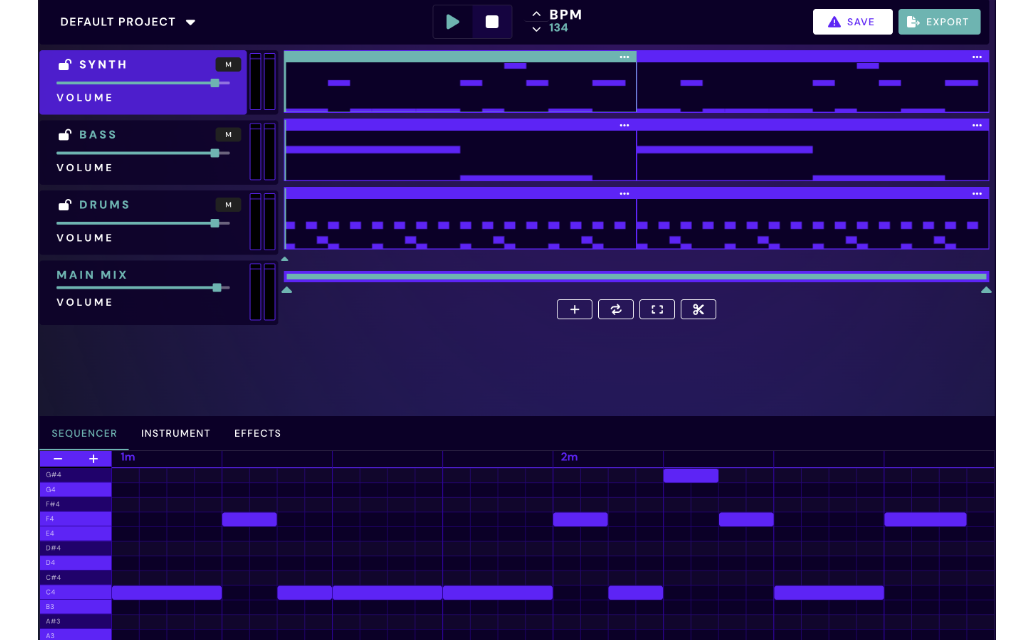
Task: Zoom in sequencer with plus button
Action: tap(93, 459)
